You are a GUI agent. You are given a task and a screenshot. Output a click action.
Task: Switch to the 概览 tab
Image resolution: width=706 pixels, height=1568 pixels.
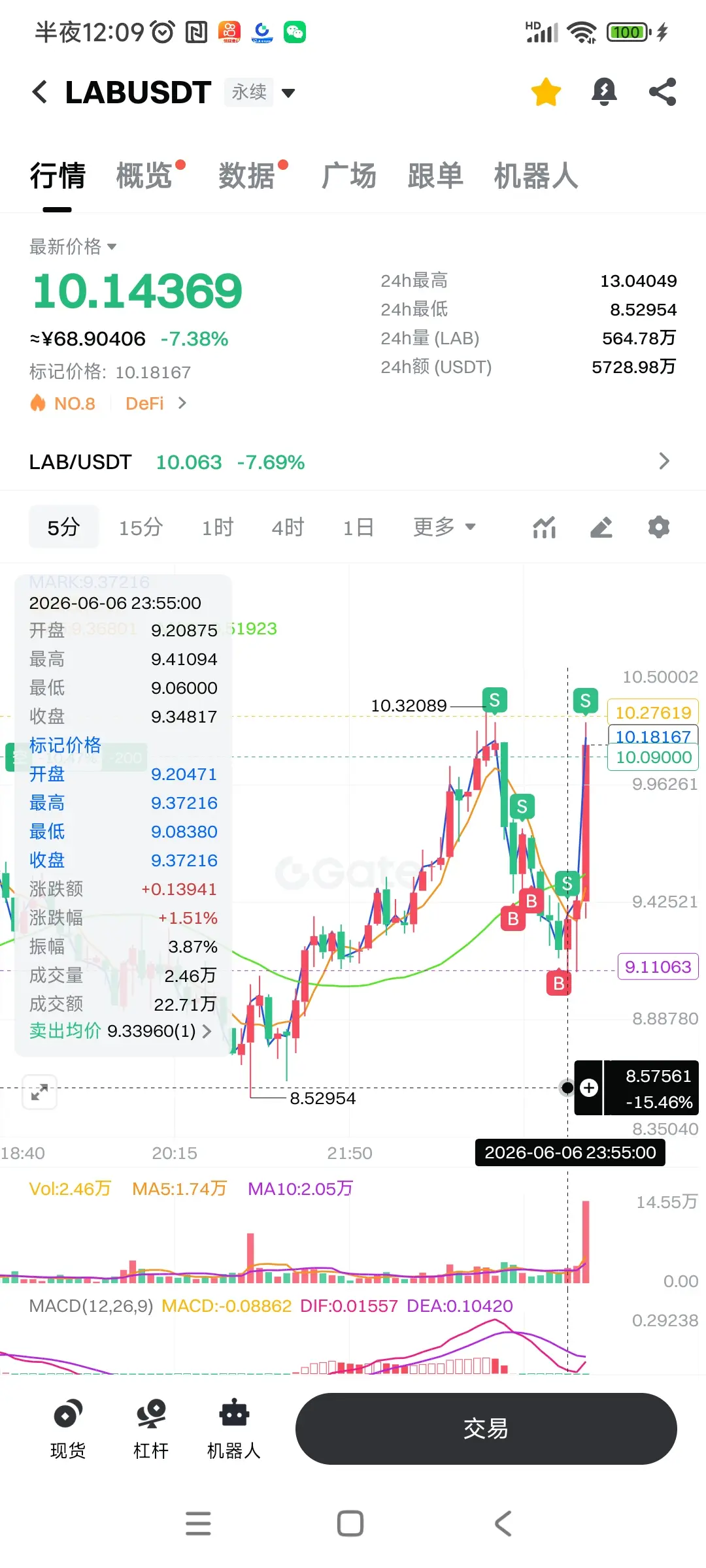[144, 176]
